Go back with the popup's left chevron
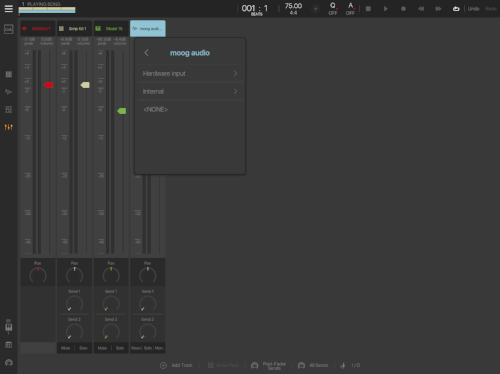This screenshot has height=374, width=500. click(x=146, y=53)
